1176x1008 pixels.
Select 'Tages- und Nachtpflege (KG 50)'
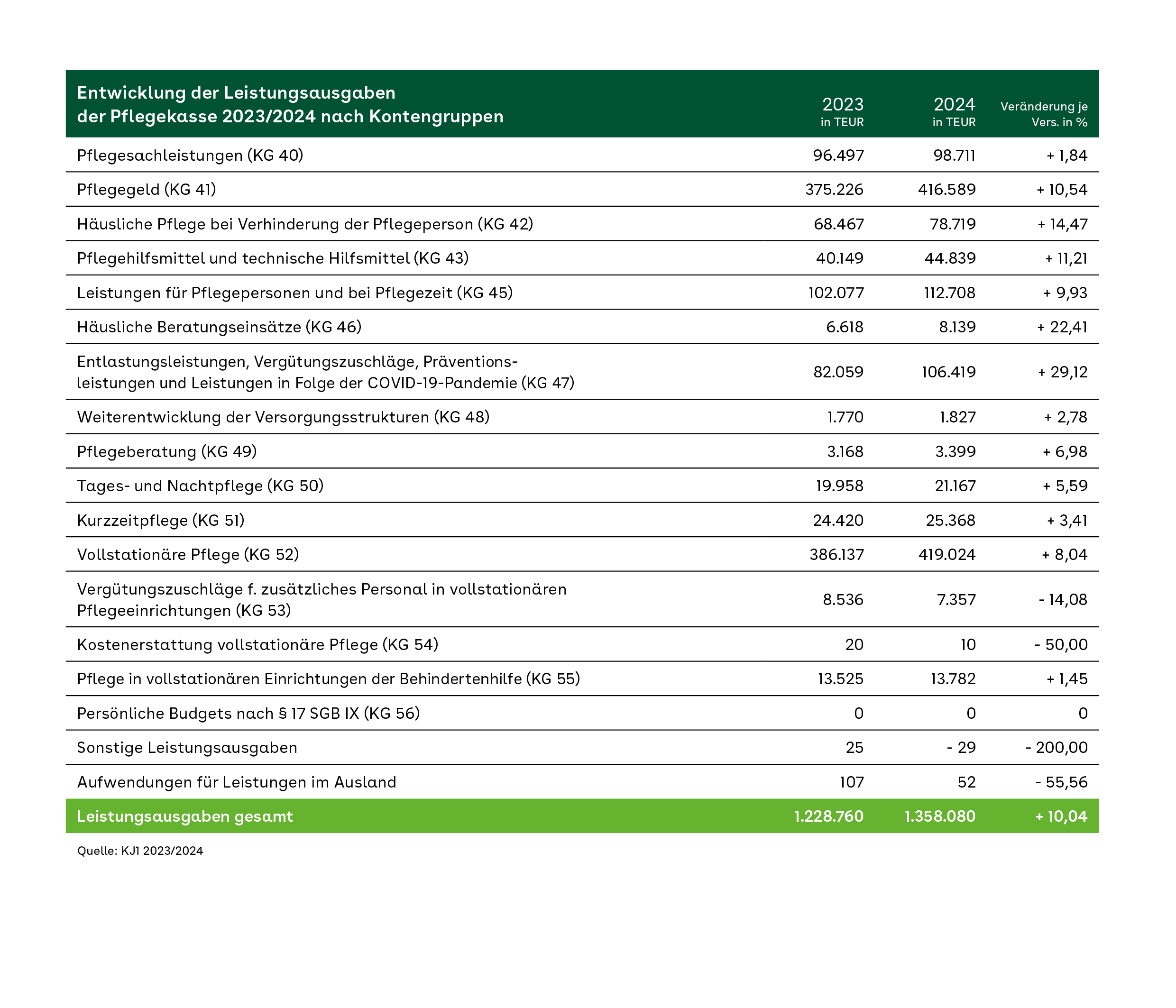tap(201, 486)
